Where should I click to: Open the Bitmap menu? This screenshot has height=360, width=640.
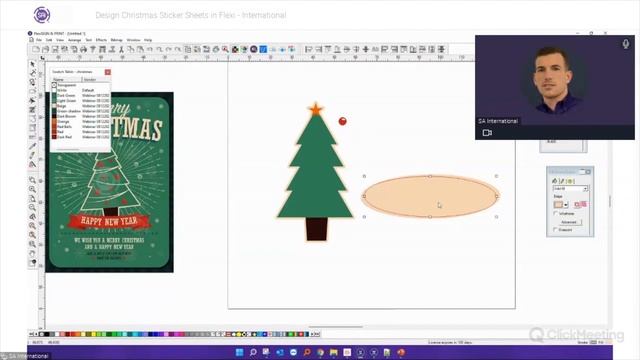coord(116,40)
